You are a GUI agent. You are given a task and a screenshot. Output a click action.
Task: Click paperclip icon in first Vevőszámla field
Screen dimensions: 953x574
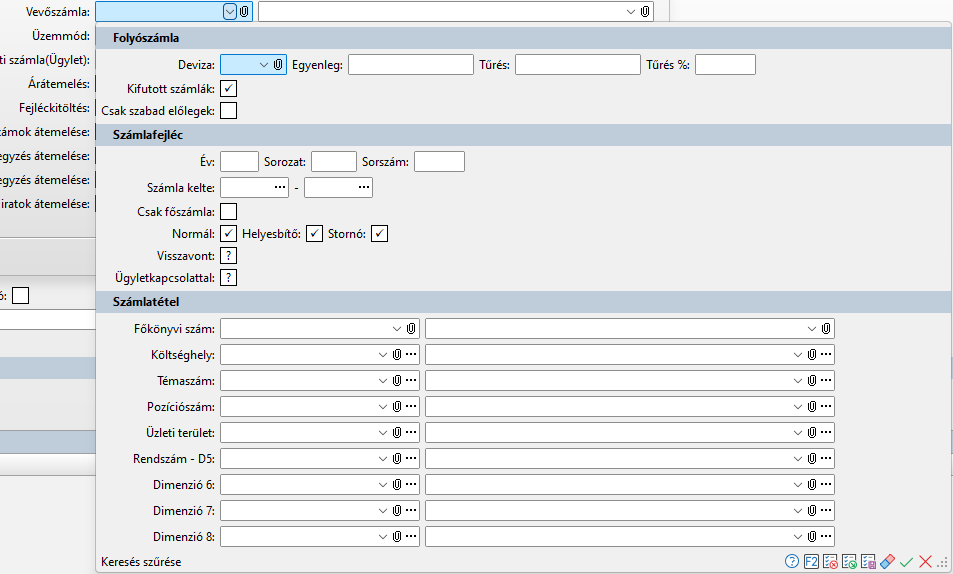[244, 12]
